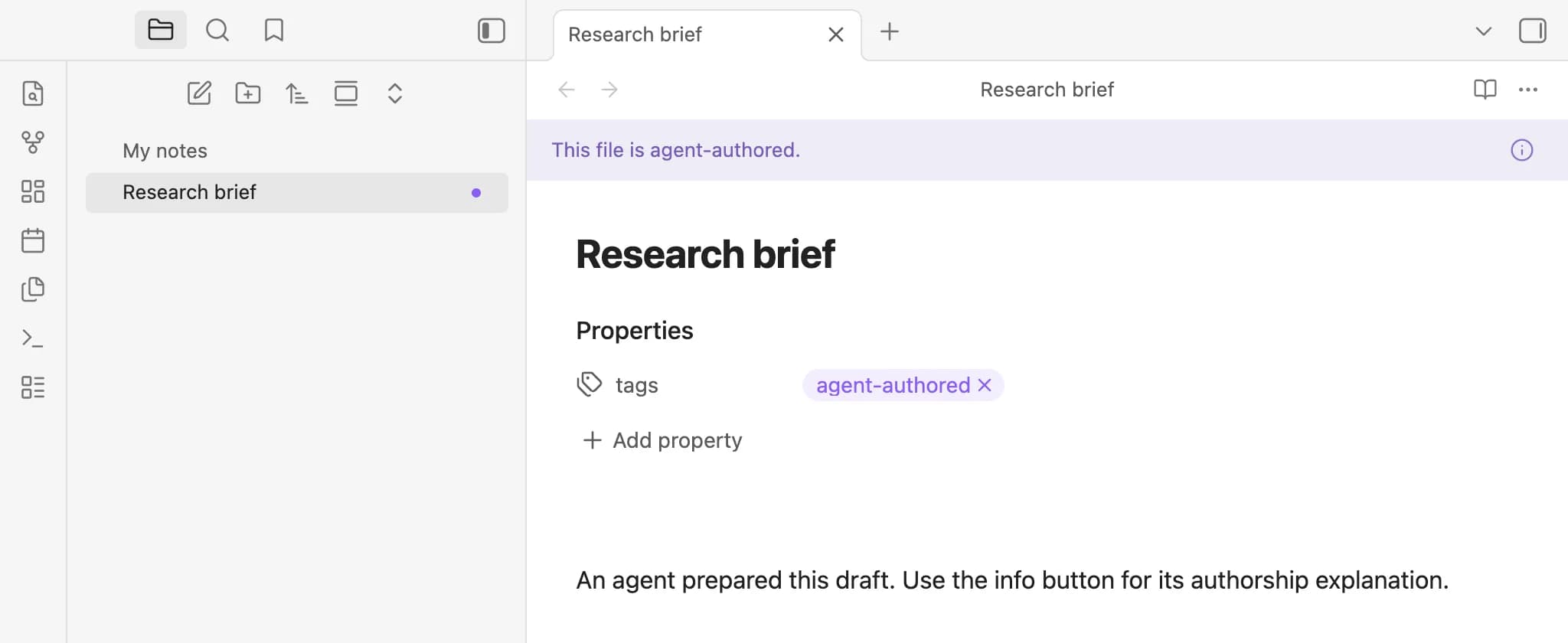Click Add property
The height and width of the screenshot is (643, 1568).
tap(662, 440)
